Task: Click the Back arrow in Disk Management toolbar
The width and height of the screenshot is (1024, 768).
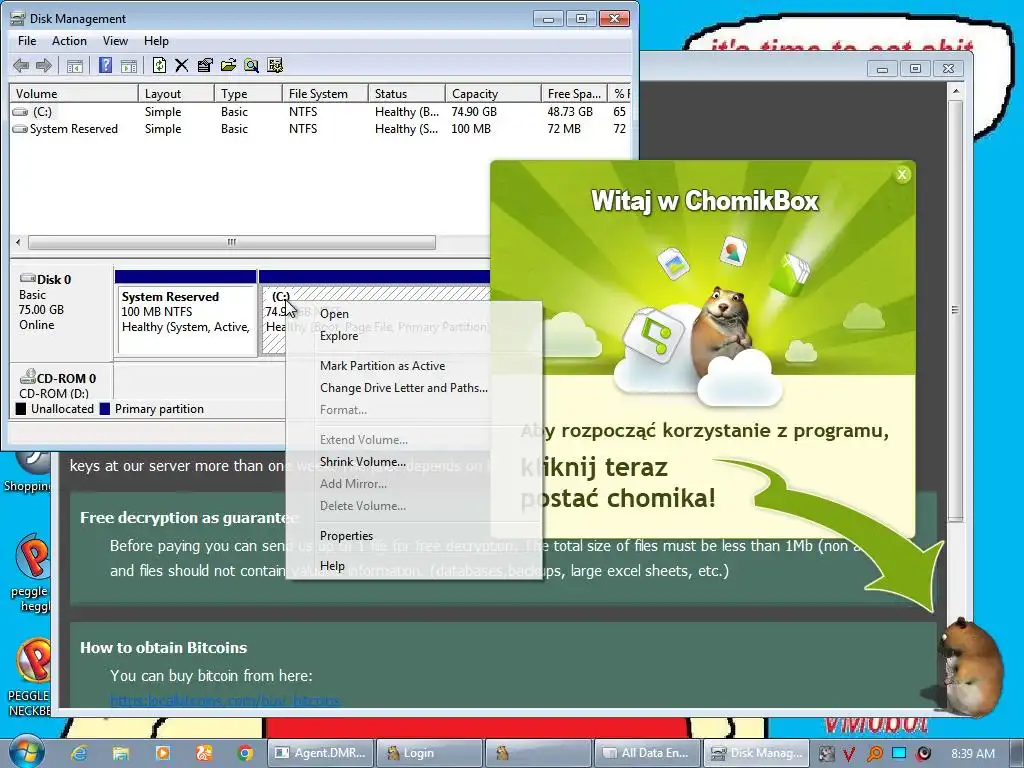Action: pyautogui.click(x=21, y=65)
